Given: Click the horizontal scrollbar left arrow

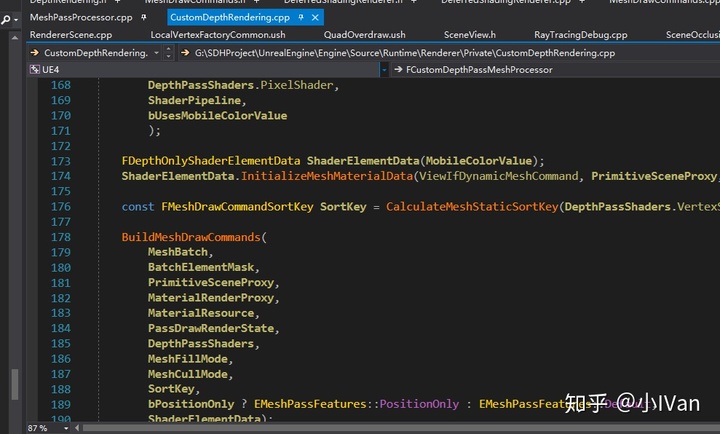Looking at the screenshot, I should click(x=77, y=428).
